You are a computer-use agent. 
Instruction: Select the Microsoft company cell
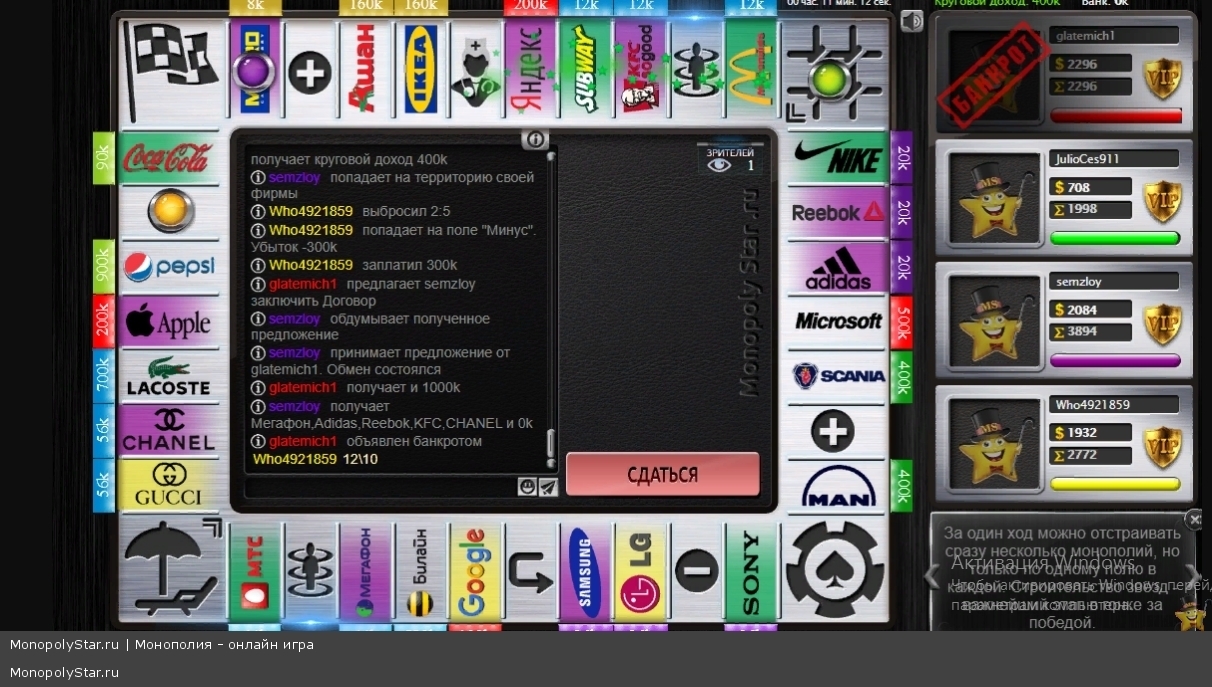[837, 321]
